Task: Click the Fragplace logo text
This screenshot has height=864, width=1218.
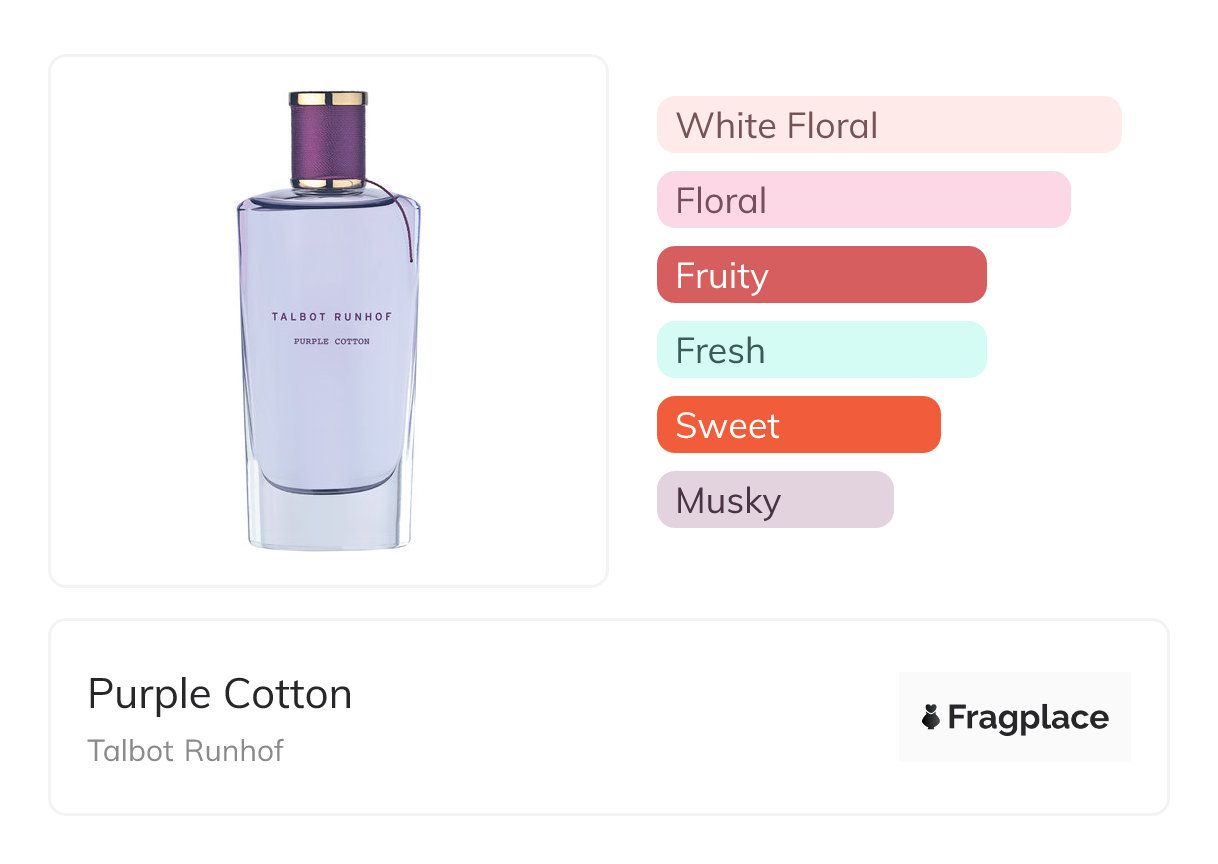Action: point(1027,717)
